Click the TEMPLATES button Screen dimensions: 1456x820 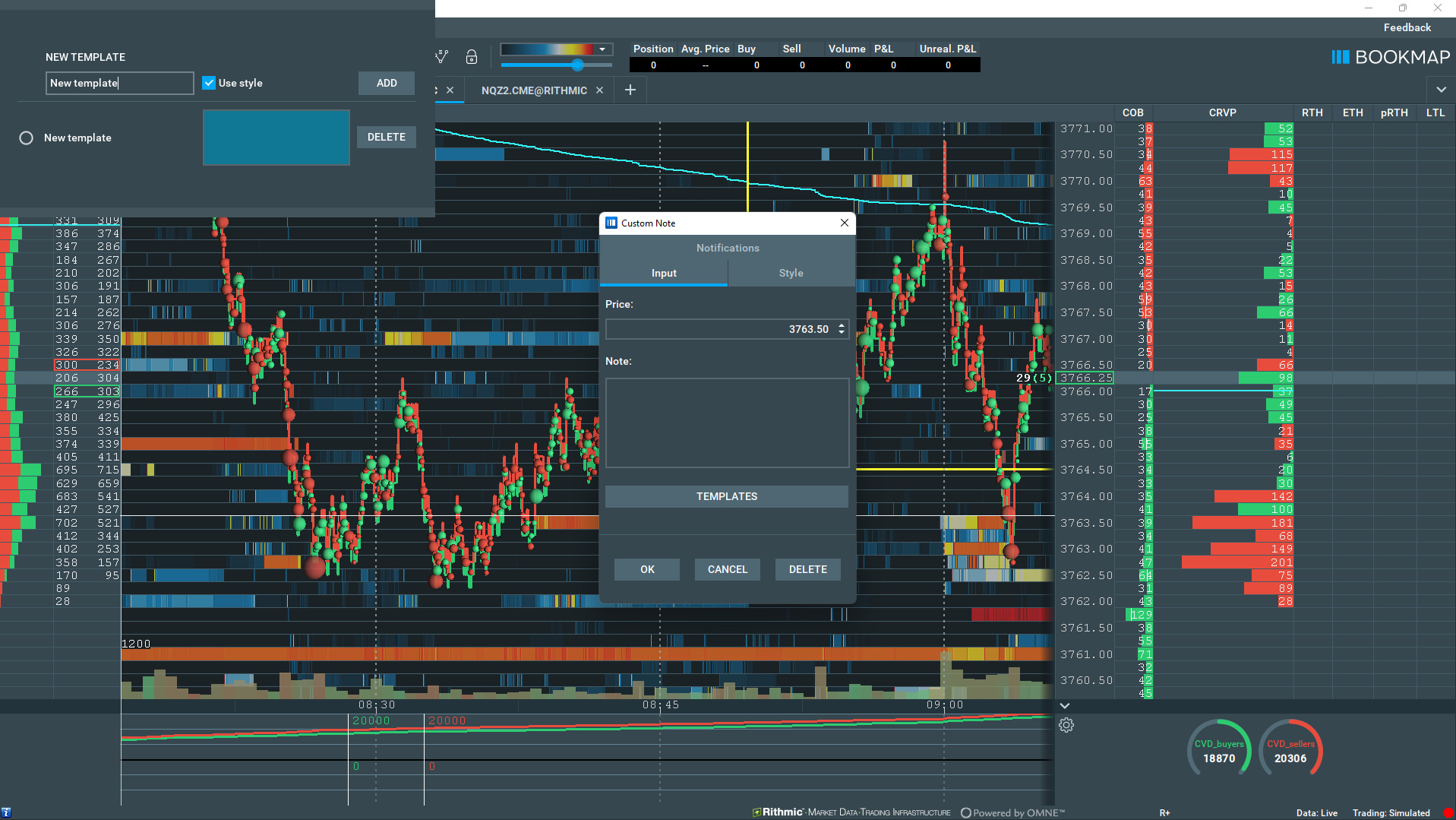click(726, 496)
